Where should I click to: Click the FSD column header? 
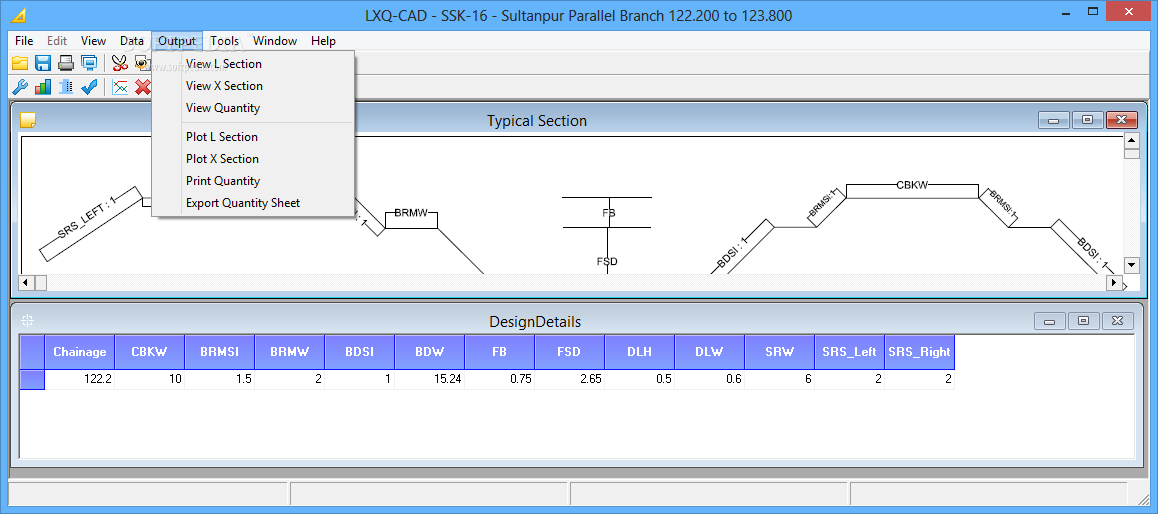pyautogui.click(x=570, y=352)
